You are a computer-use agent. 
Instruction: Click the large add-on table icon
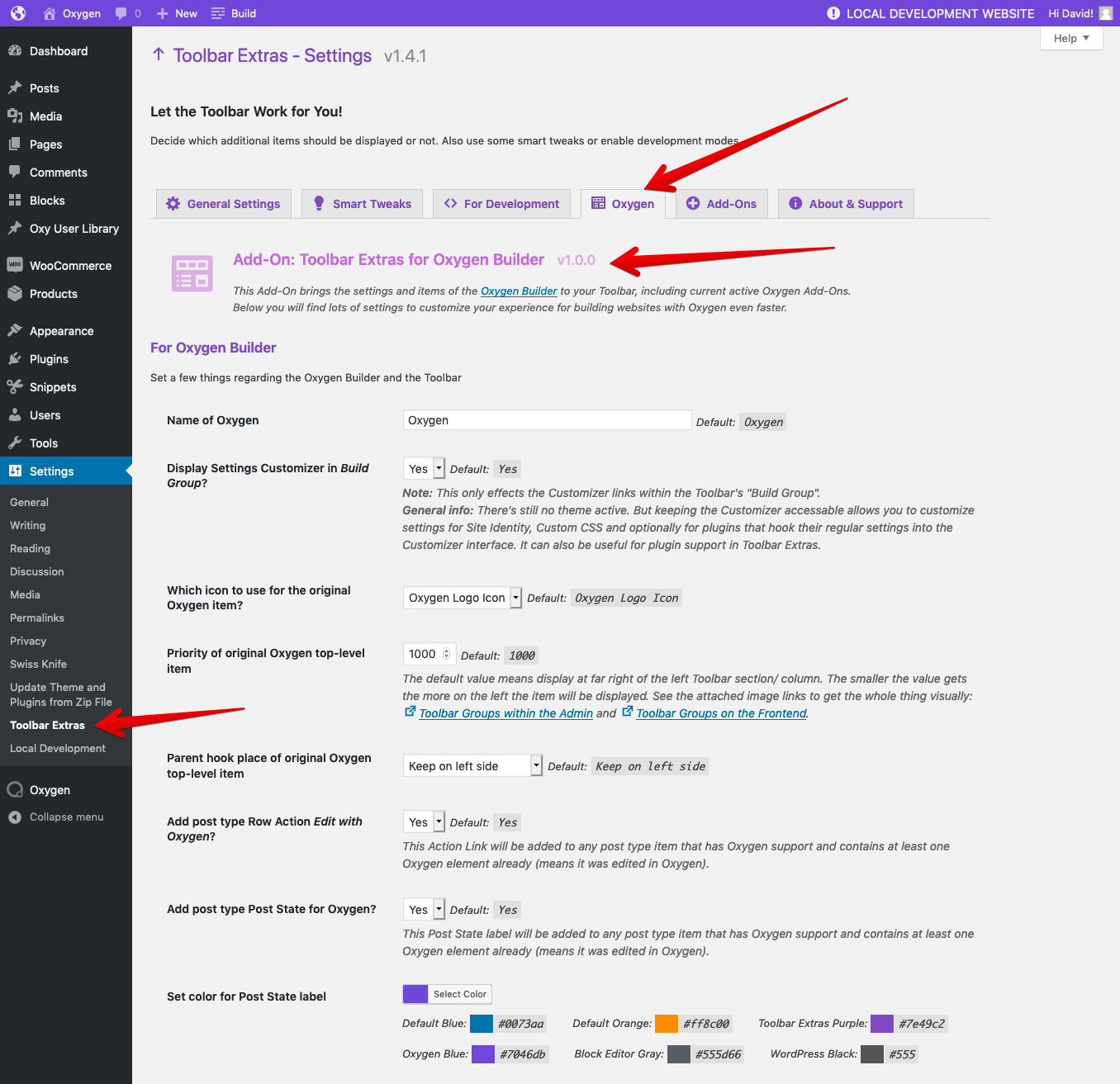pyautogui.click(x=192, y=273)
